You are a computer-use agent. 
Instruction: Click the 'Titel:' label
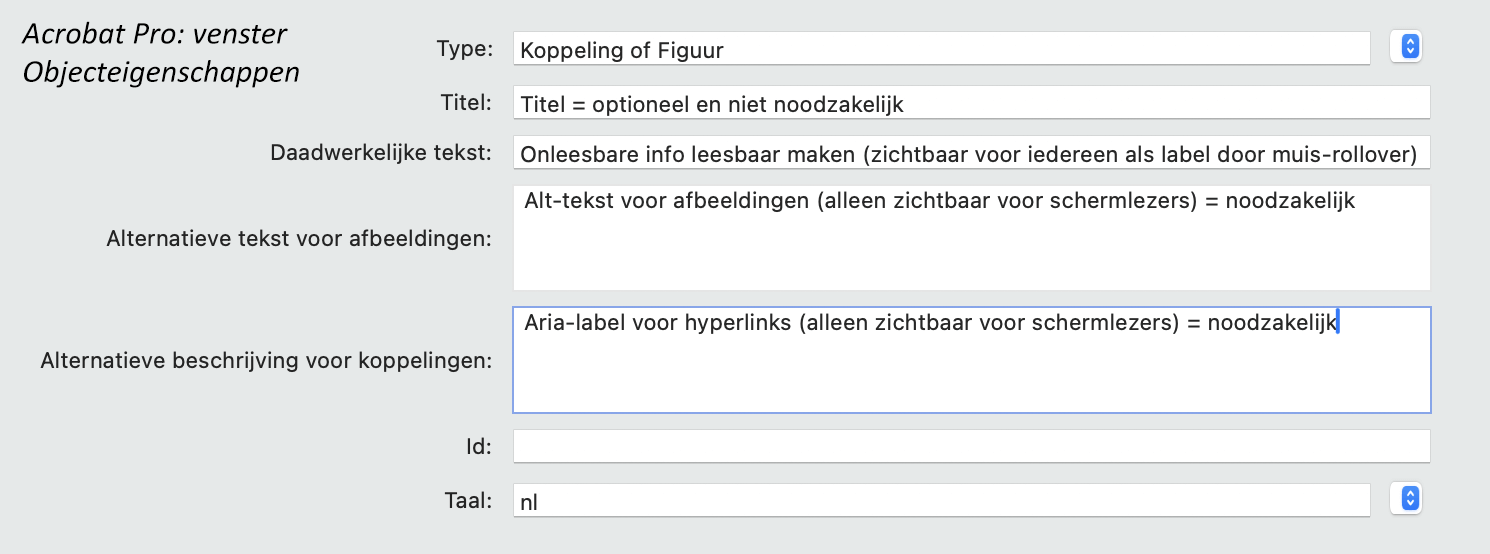pyautogui.click(x=466, y=101)
